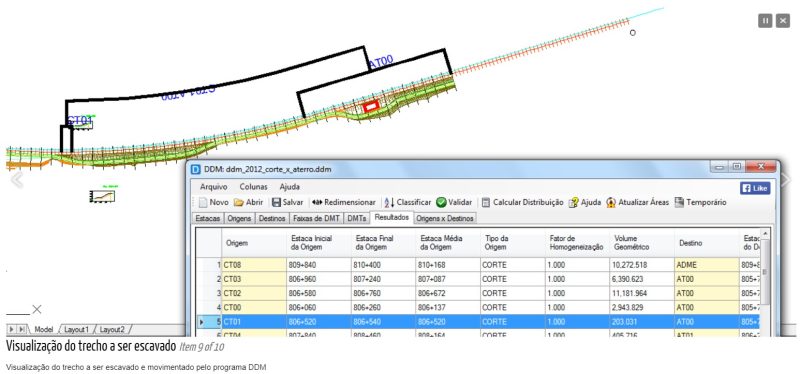Open the Colunas menu
Screen dimensions: 800x374
(x=253, y=187)
